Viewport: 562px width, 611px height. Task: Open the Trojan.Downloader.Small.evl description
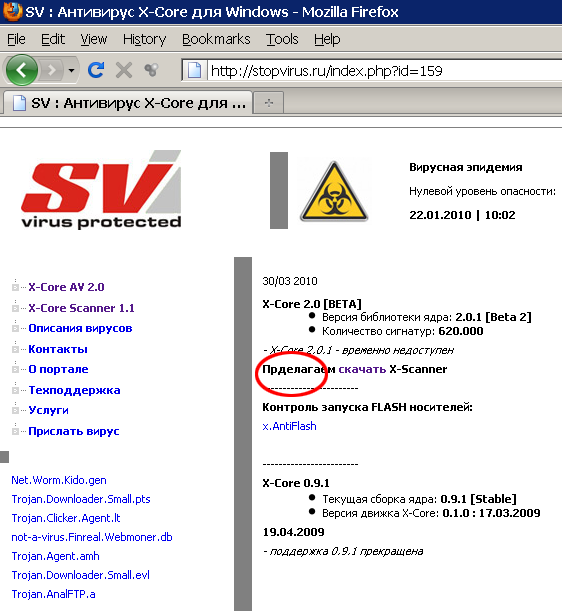click(81, 575)
